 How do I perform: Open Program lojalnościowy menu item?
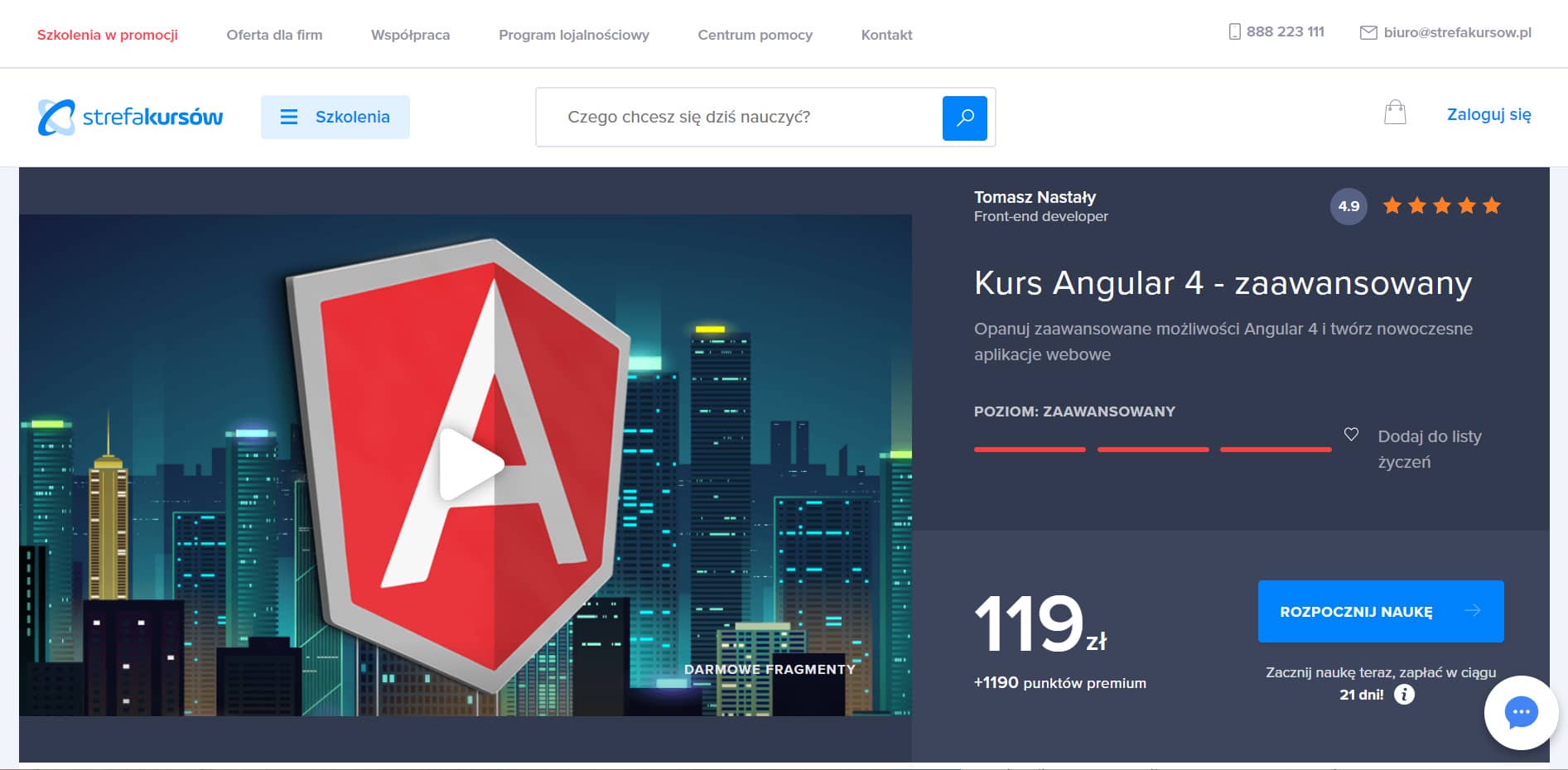point(574,35)
